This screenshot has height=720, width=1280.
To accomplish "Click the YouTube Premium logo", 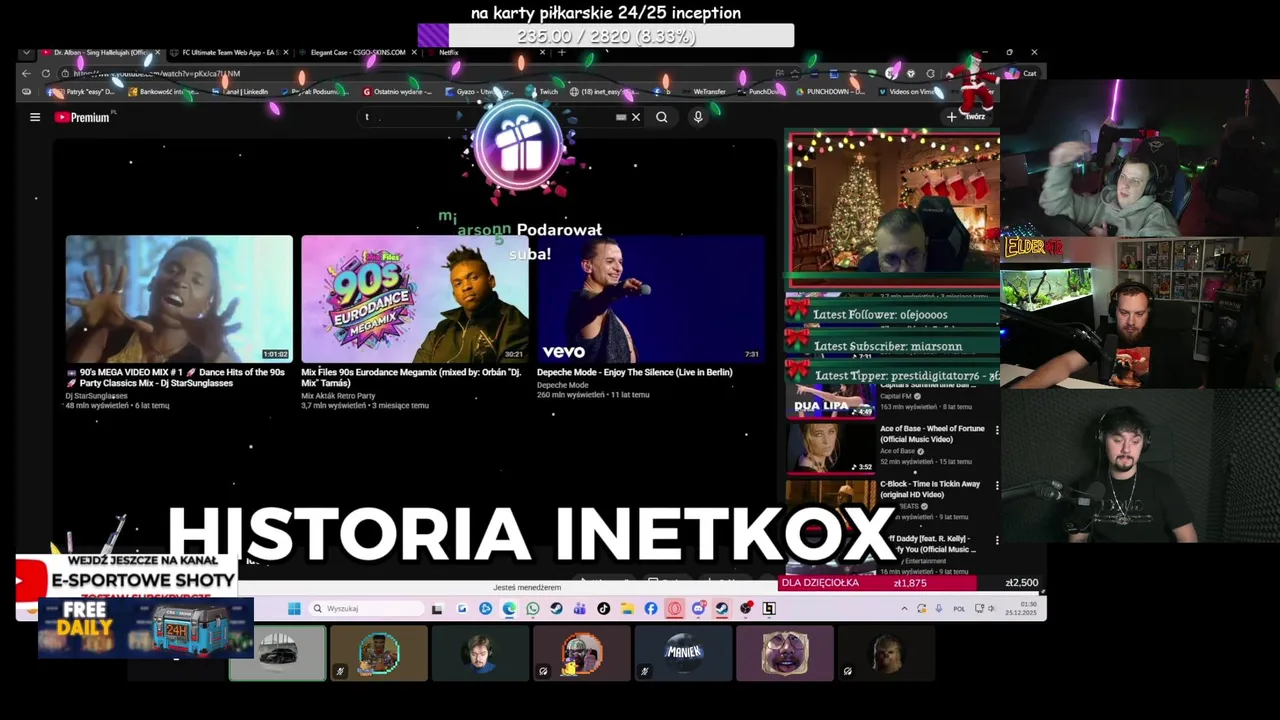I will pyautogui.click(x=82, y=117).
